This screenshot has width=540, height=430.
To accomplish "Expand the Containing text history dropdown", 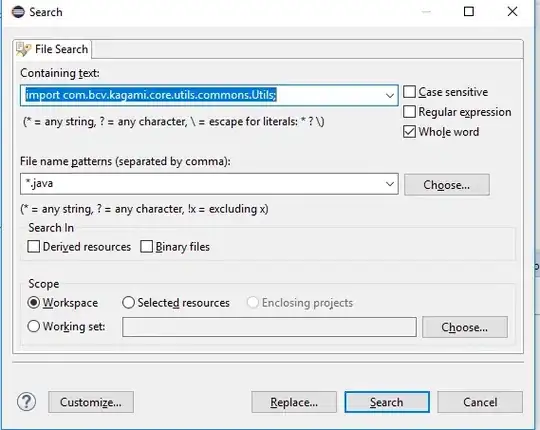I will [390, 95].
